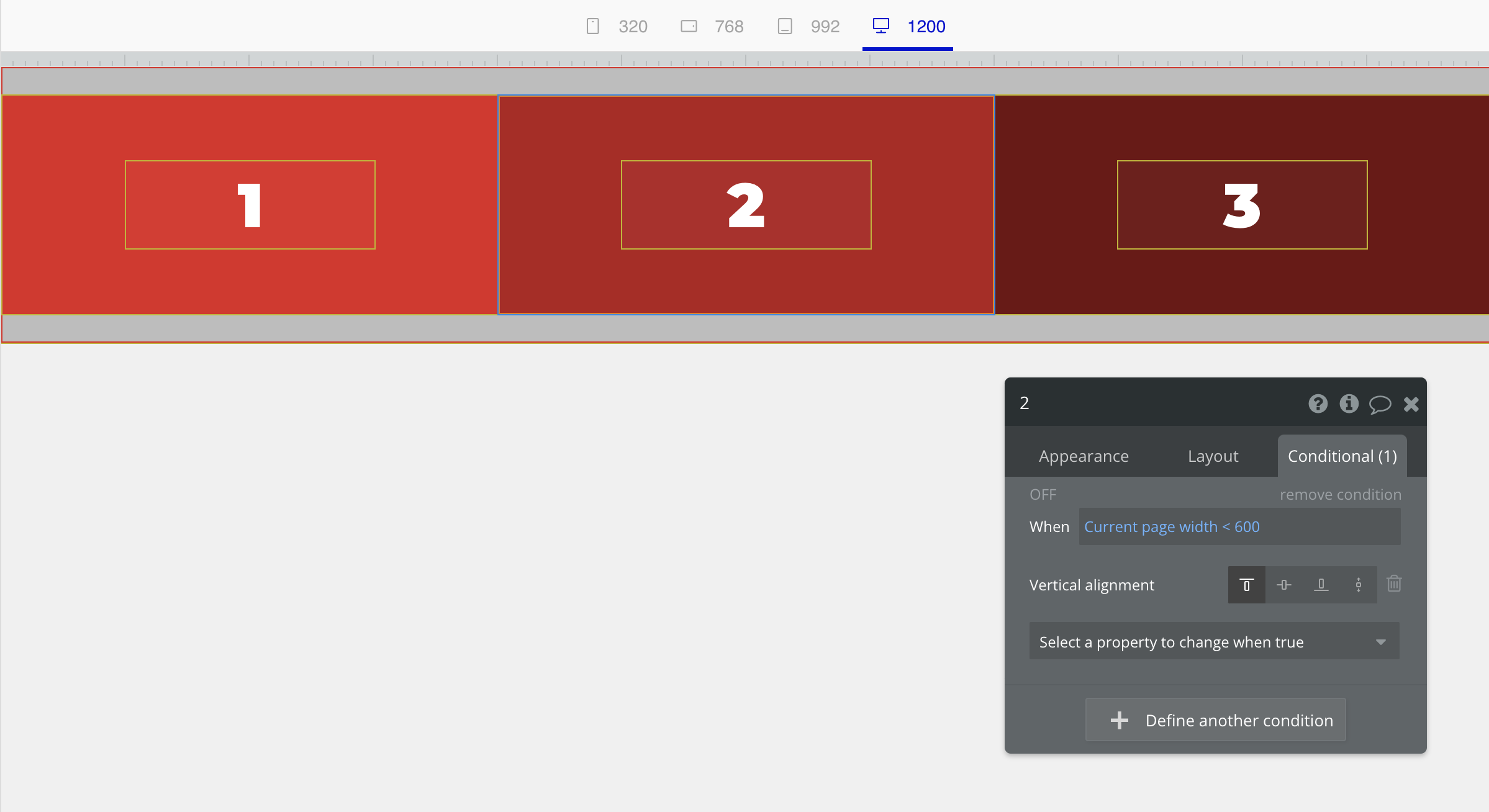Click Define another condition button
The image size is (1489, 812).
1215,720
